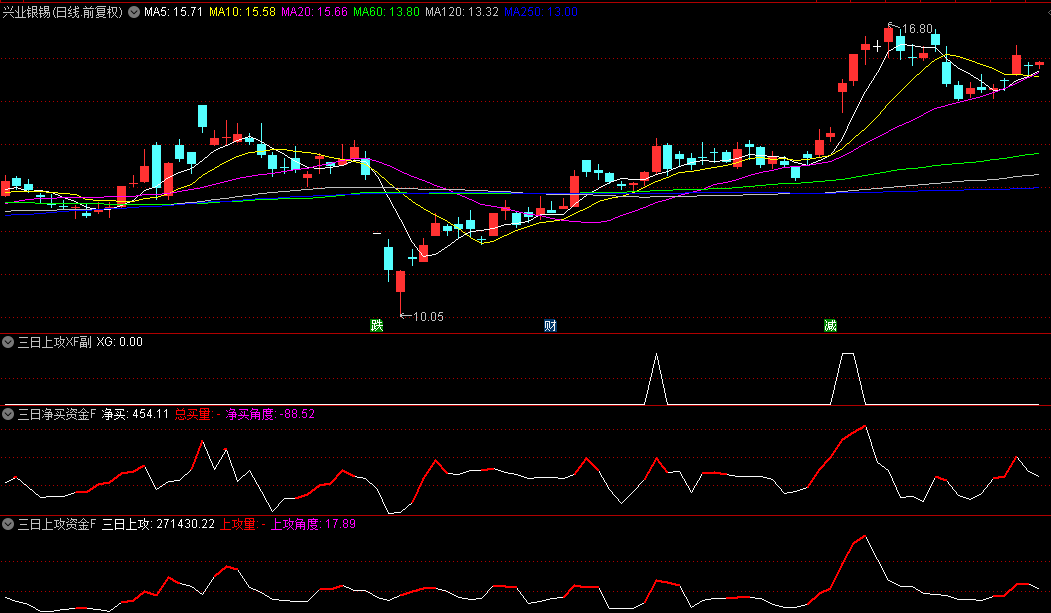
Task: Click the 10.05 low price arrow label
Action: 426,317
